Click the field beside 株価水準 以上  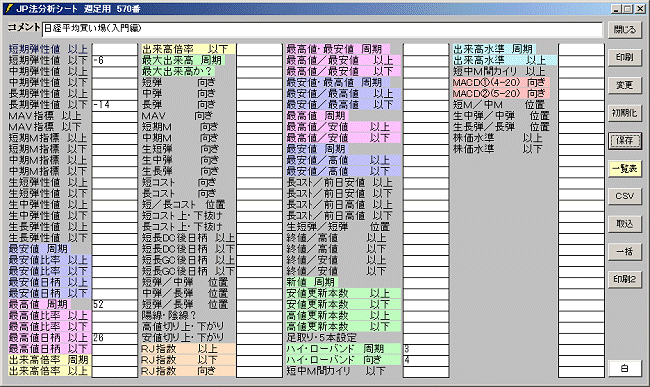581,138
